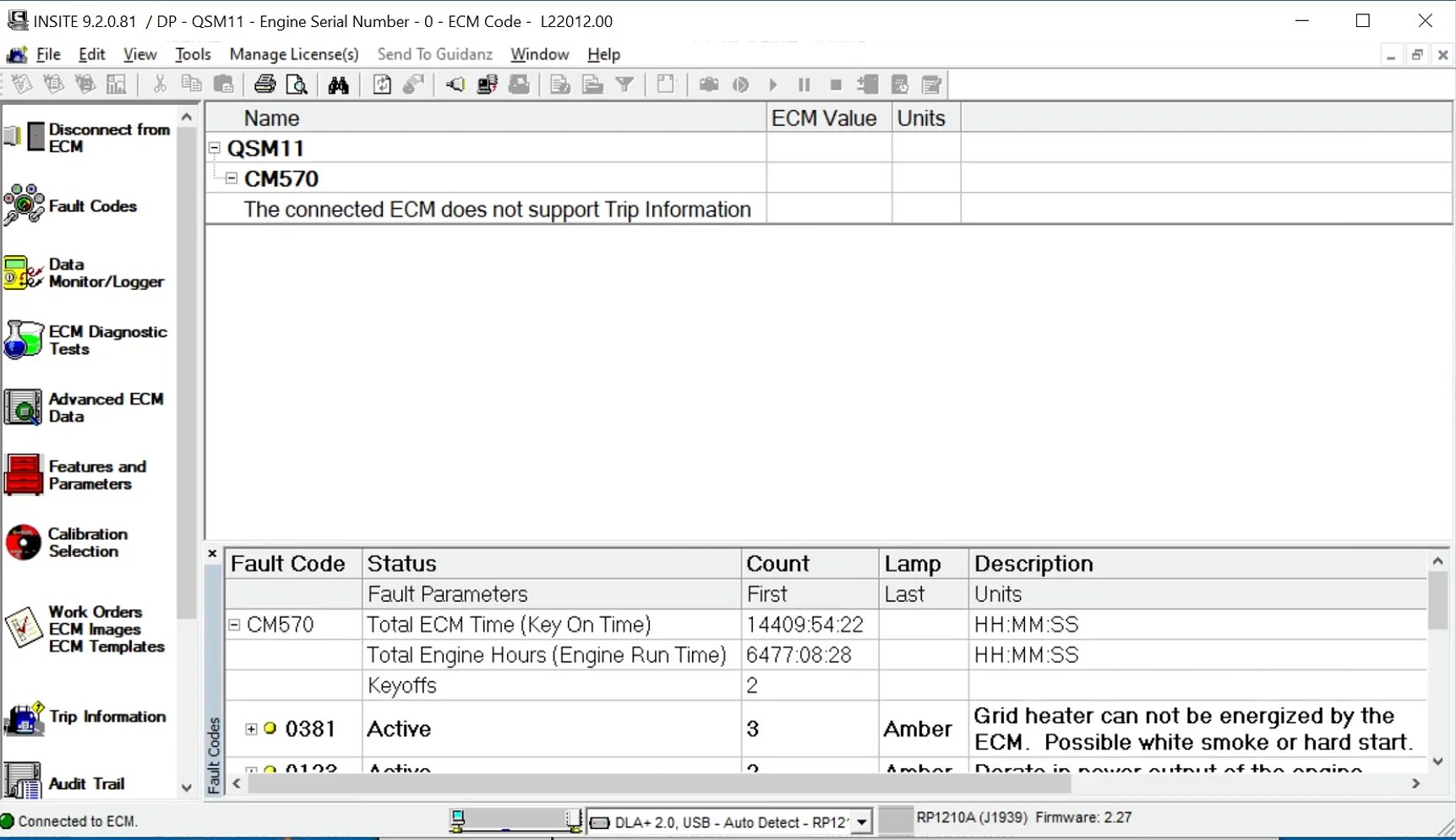Open the Audit Trail view

point(65,783)
